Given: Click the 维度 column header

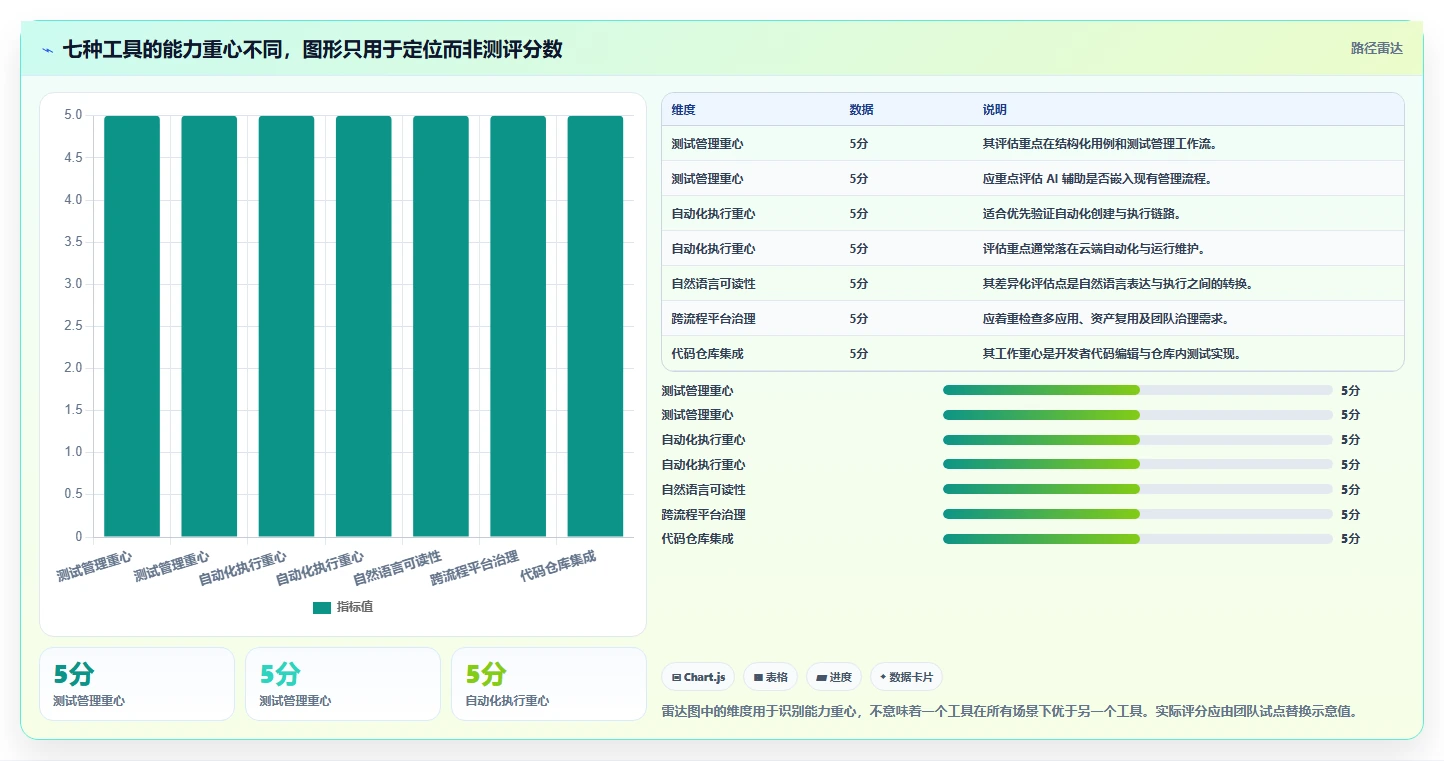Looking at the screenshot, I should pos(684,109).
